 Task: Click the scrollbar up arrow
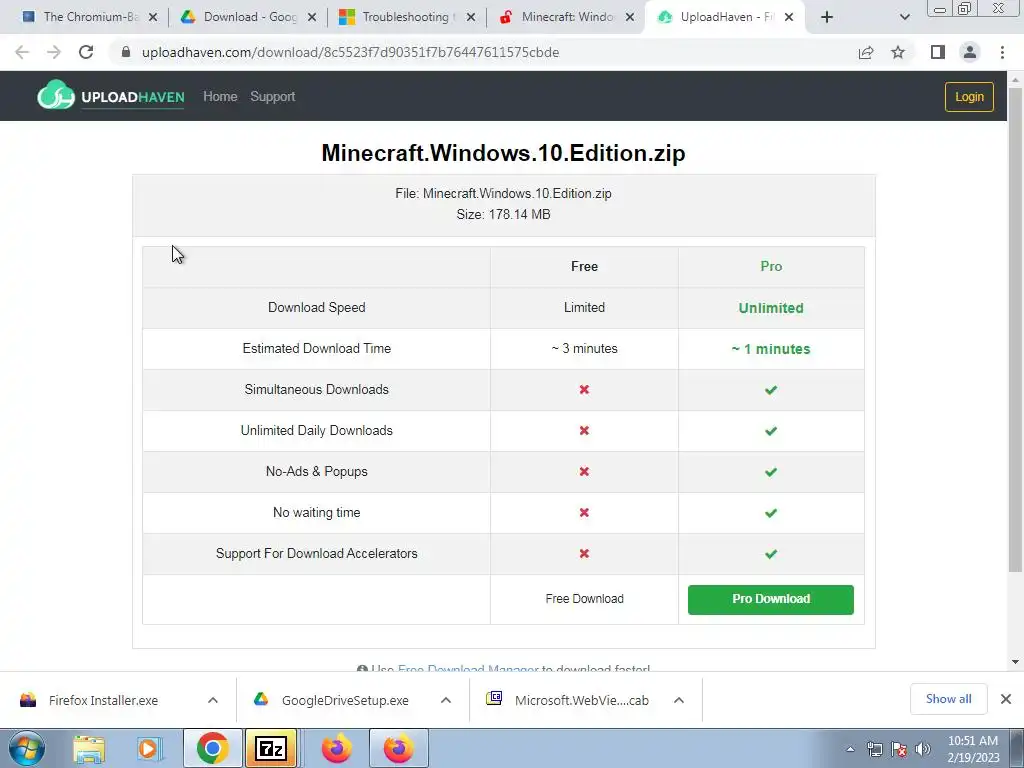coord(1015,80)
